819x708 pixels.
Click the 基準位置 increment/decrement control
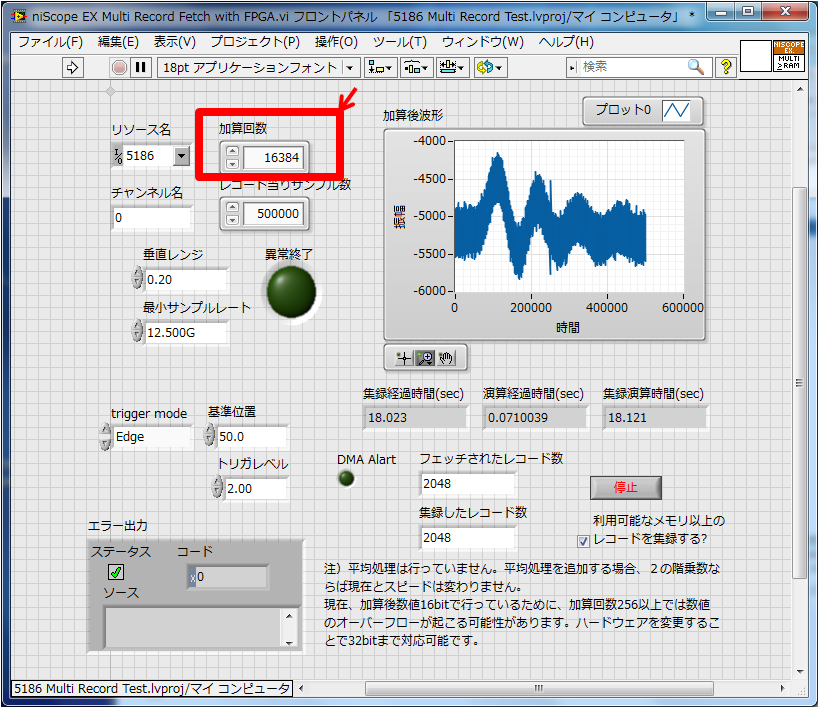[x=209, y=435]
